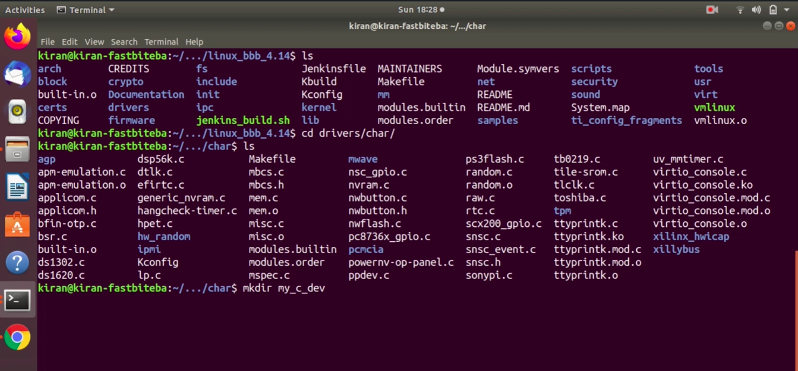Click the Activities button
Viewport: 798px width, 371px height.
pos(25,10)
